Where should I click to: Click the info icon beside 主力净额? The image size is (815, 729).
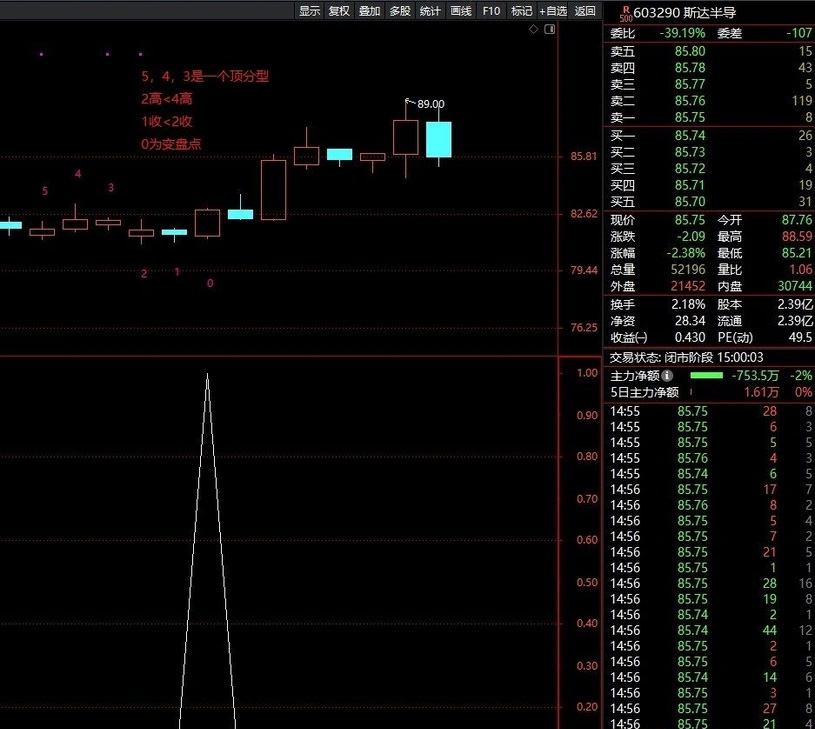click(x=668, y=375)
